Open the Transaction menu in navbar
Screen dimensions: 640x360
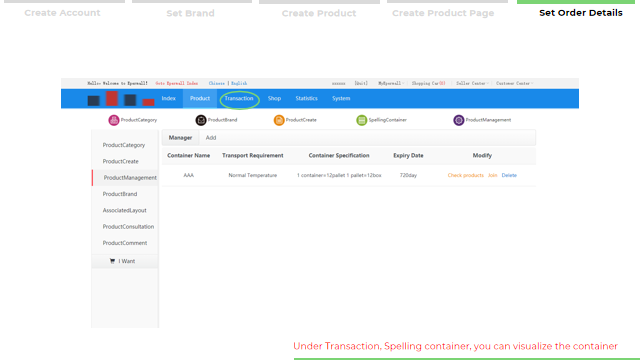pos(239,98)
